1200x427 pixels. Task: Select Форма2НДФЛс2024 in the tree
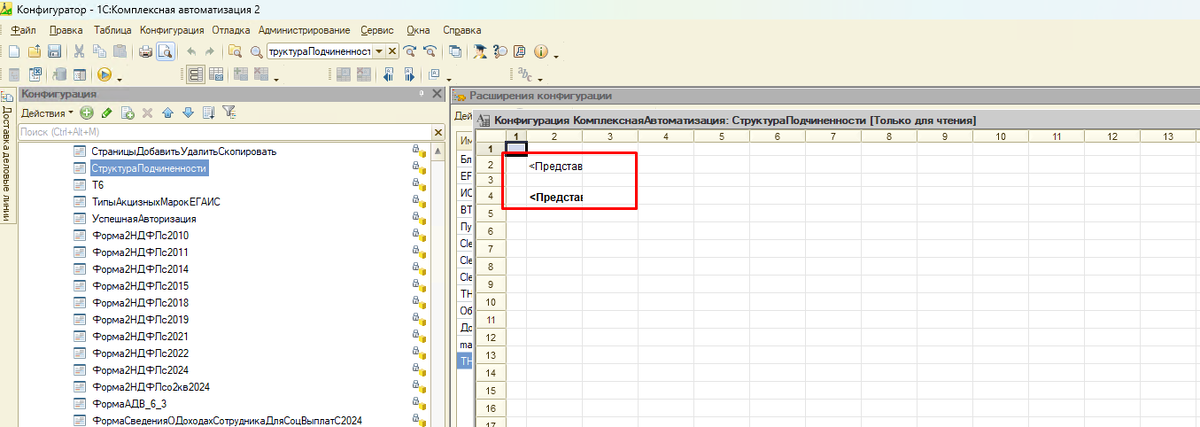pos(140,370)
